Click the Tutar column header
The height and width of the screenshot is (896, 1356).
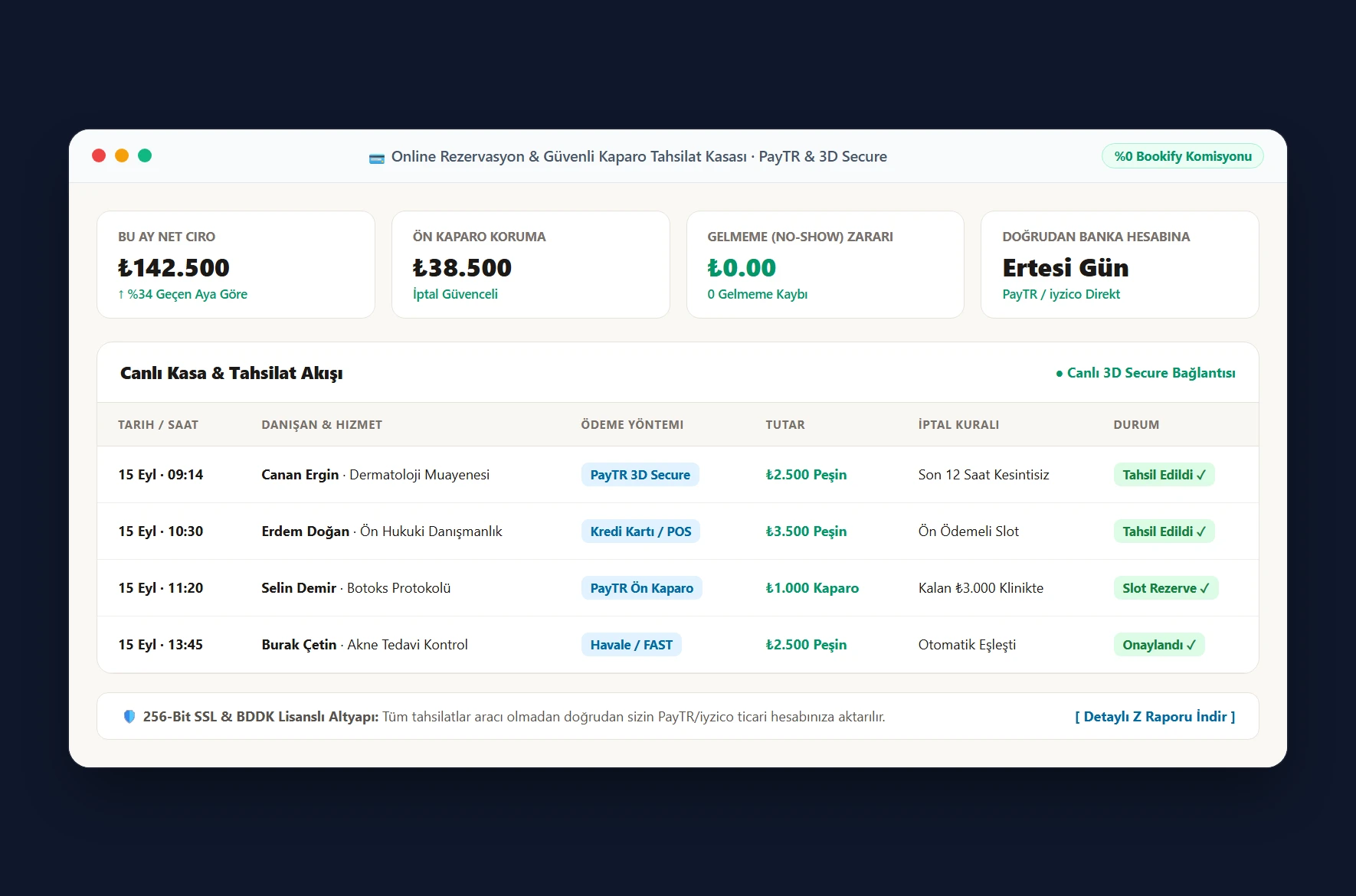pyautogui.click(x=785, y=425)
